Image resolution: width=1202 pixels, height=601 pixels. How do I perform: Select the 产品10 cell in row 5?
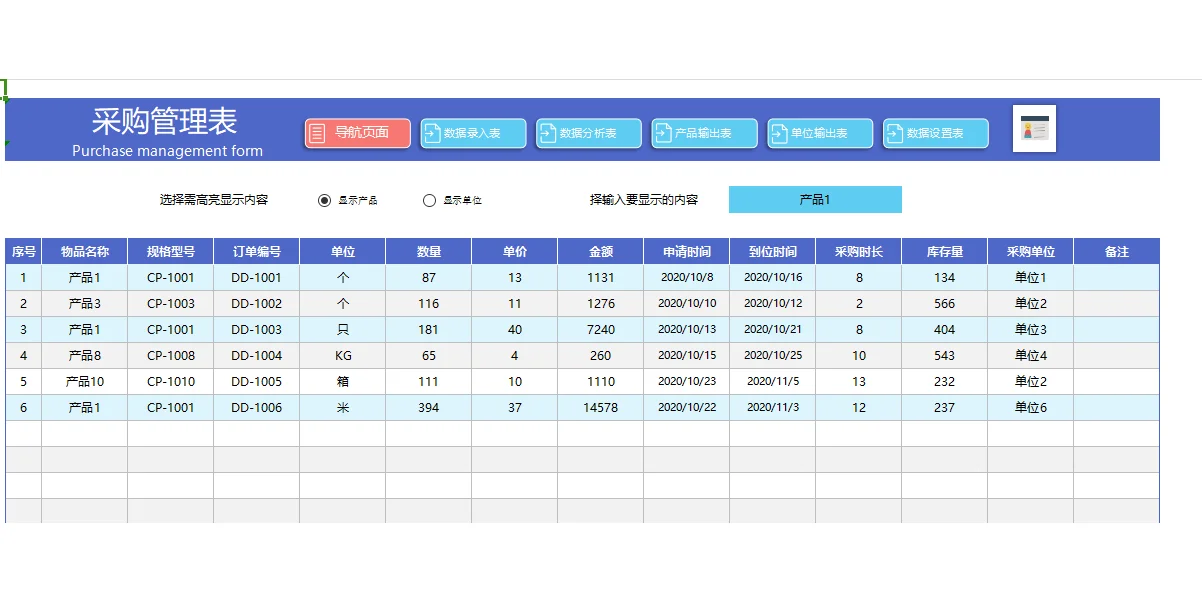85,381
